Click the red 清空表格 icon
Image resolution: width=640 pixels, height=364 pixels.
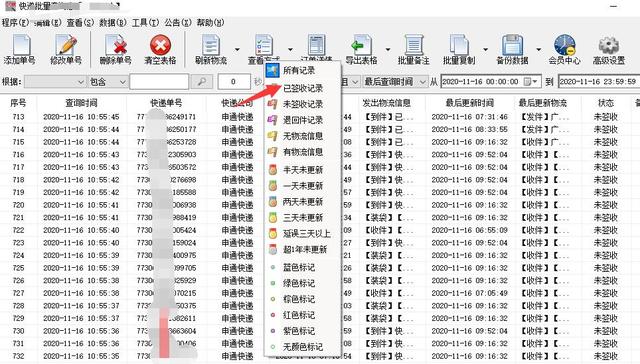click(x=160, y=45)
